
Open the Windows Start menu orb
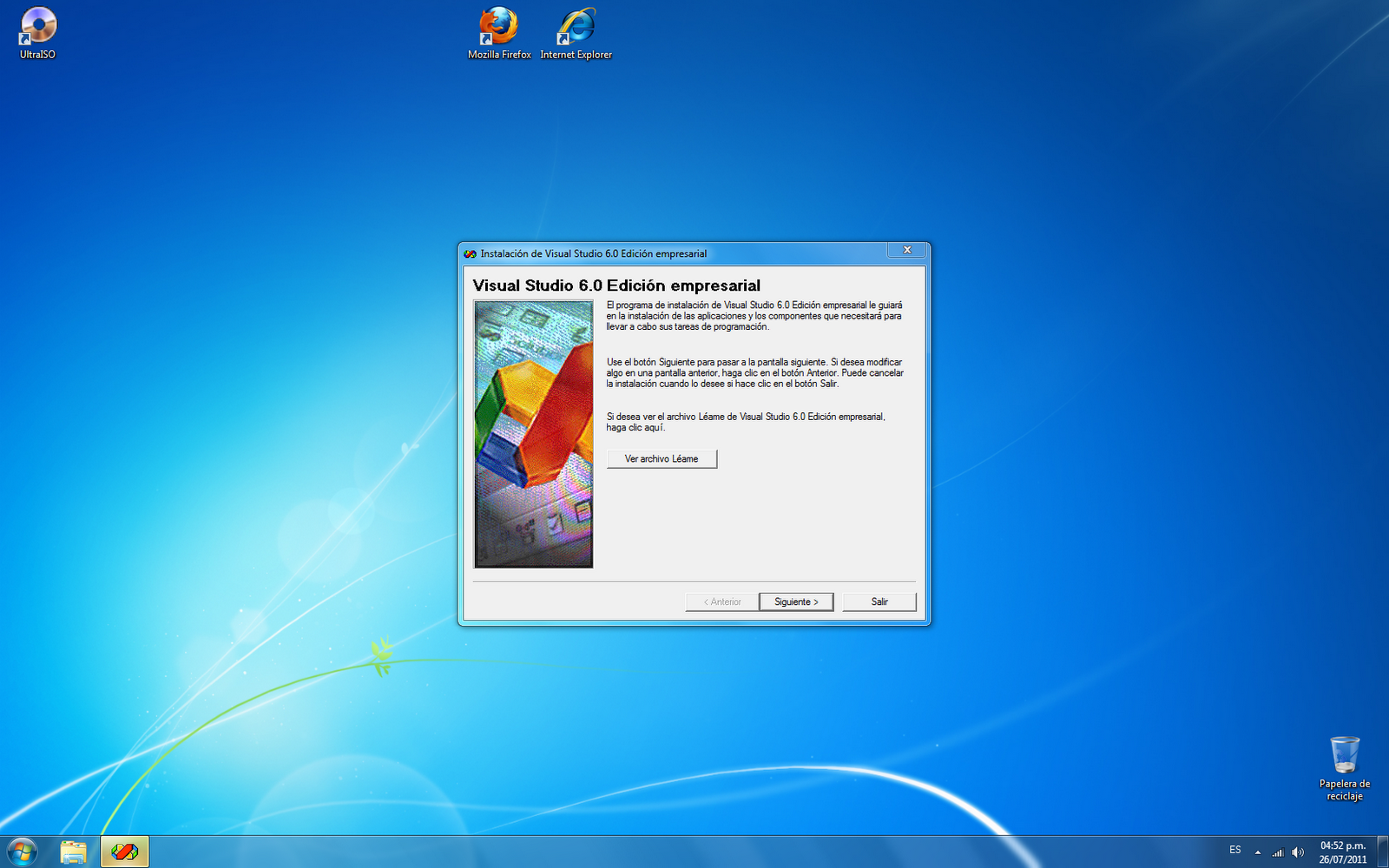coord(22,852)
